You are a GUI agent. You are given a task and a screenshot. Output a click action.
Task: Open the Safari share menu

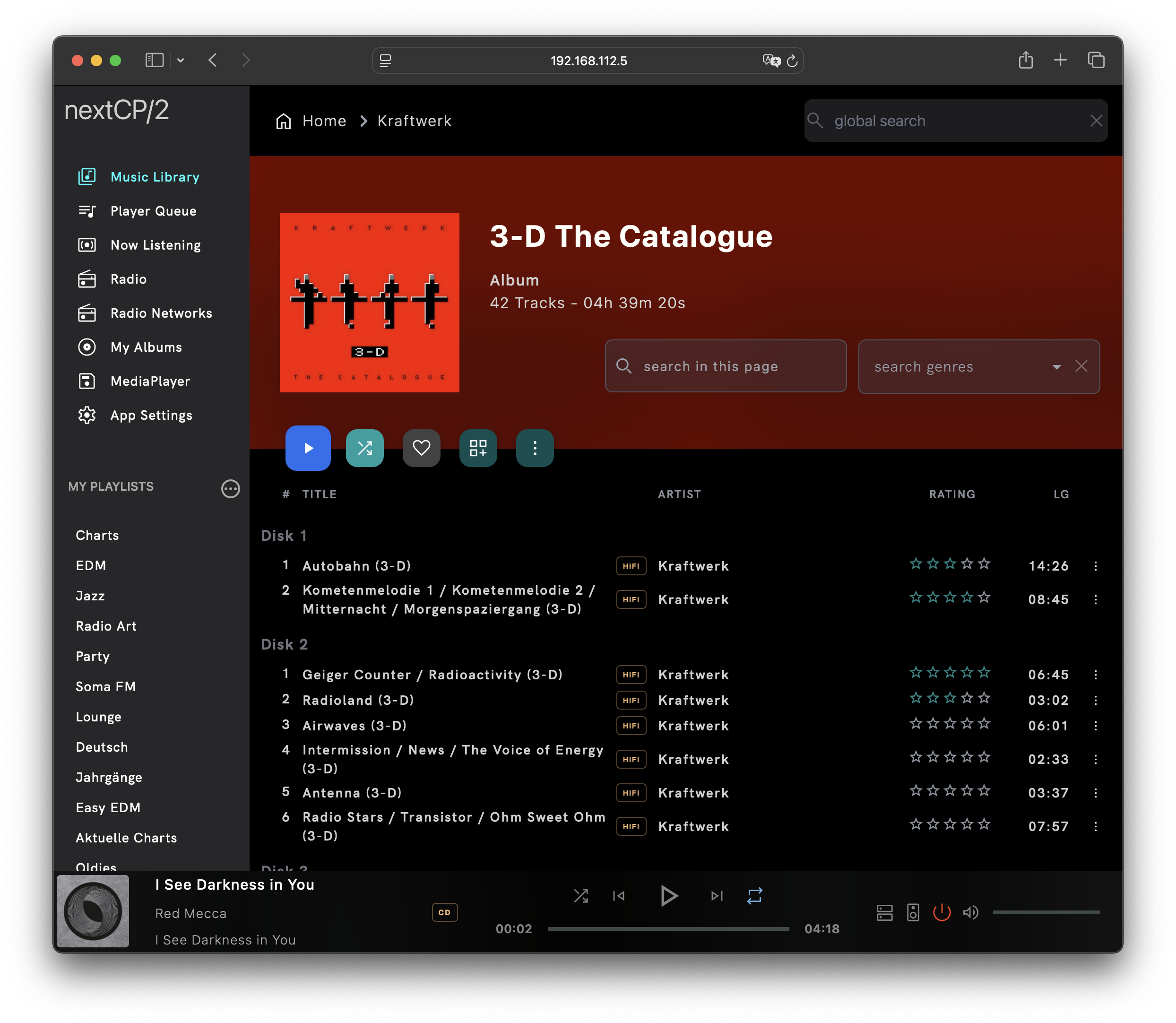tap(1025, 60)
